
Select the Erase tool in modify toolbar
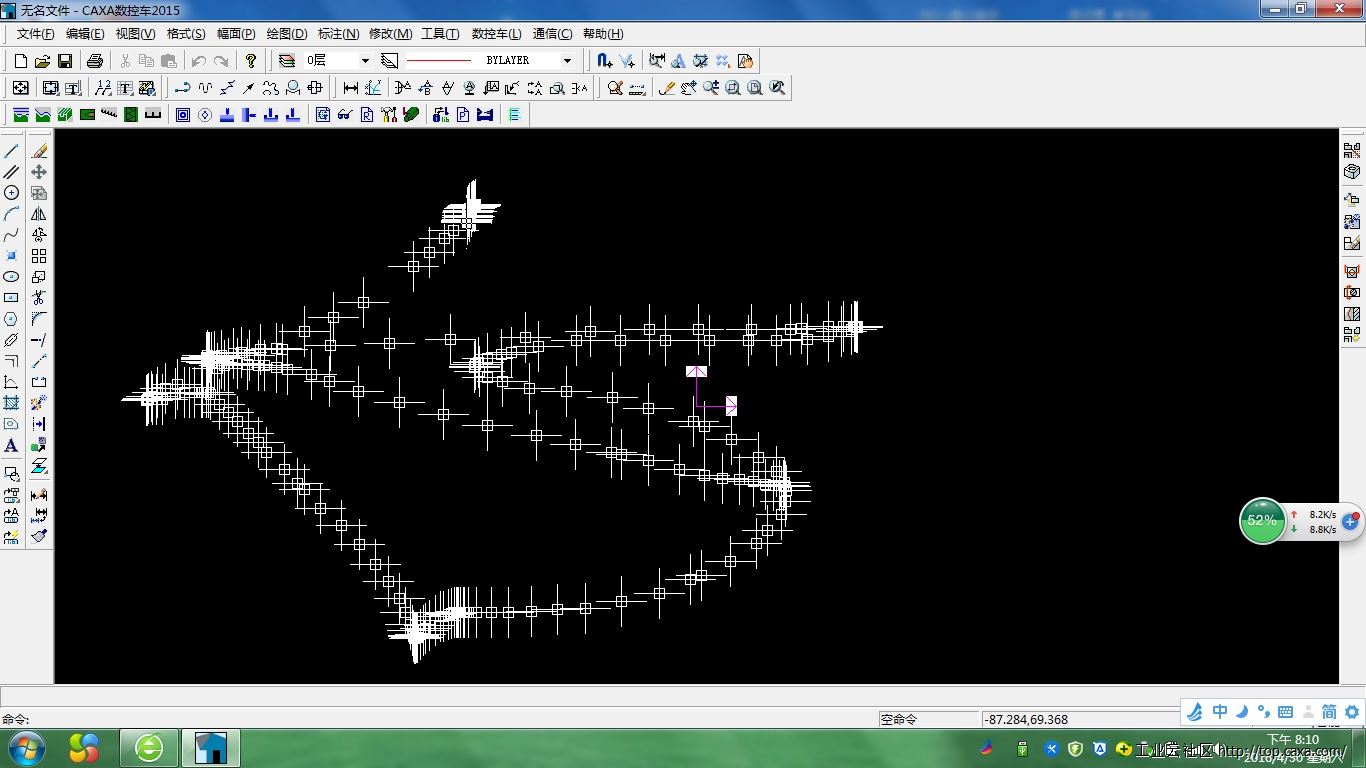pyautogui.click(x=39, y=151)
